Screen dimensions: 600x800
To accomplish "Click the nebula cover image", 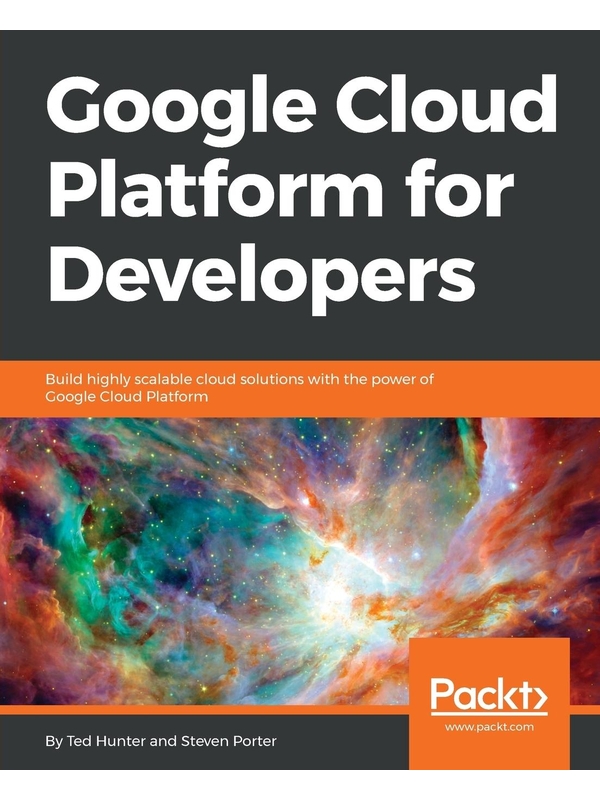I will [300, 561].
